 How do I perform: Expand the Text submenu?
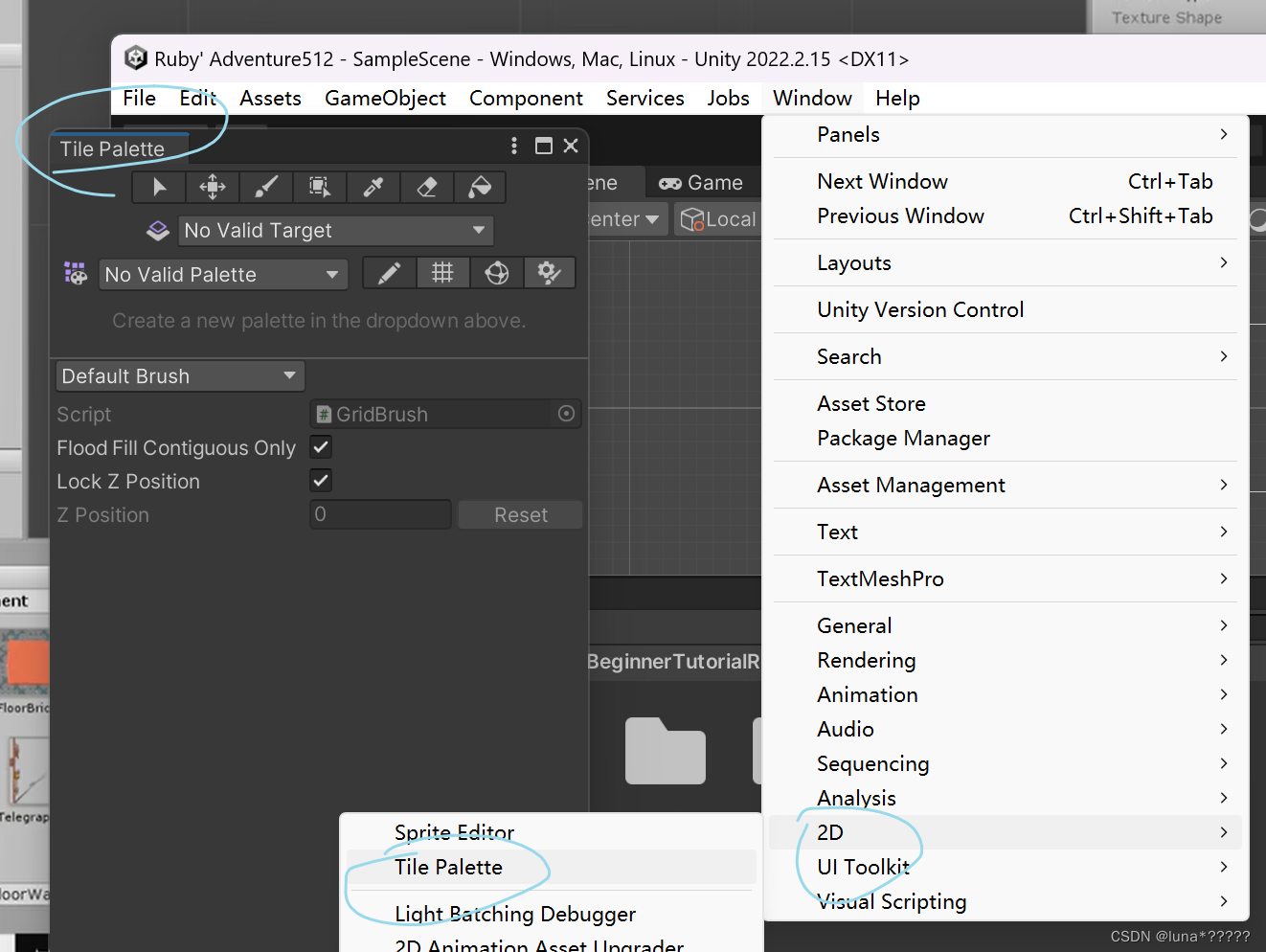pyautogui.click(x=1006, y=532)
